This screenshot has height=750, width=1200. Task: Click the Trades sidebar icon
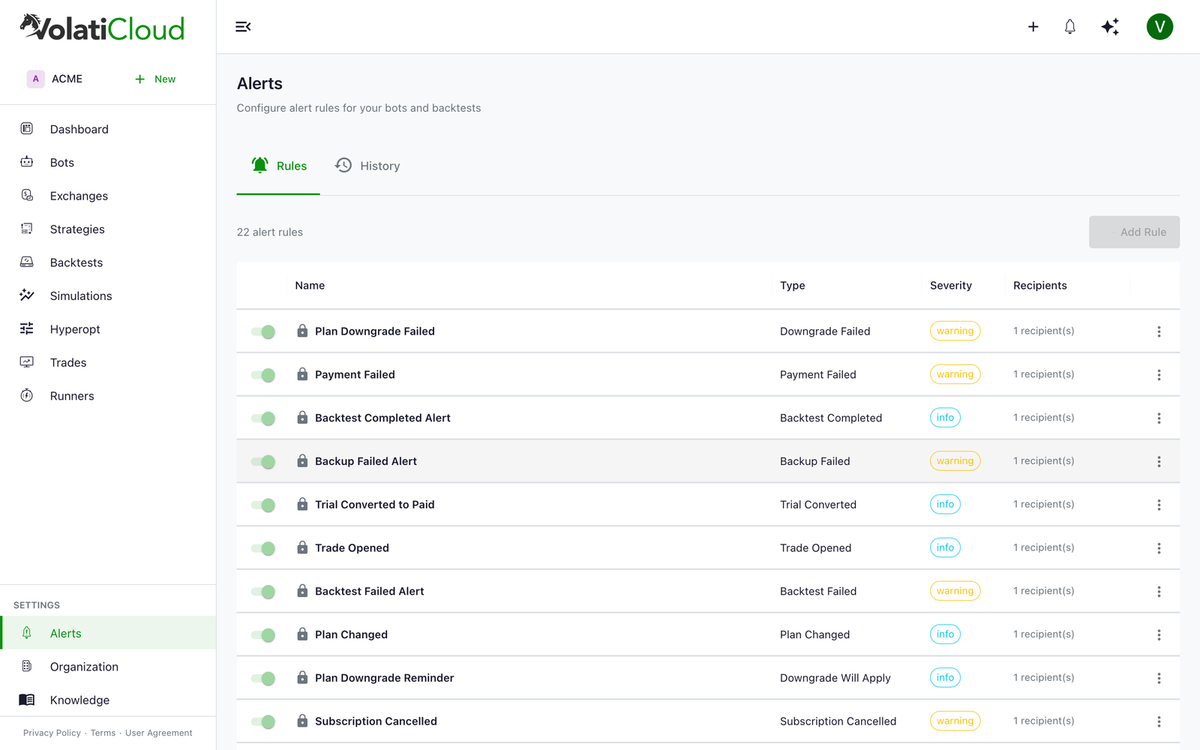(27, 362)
